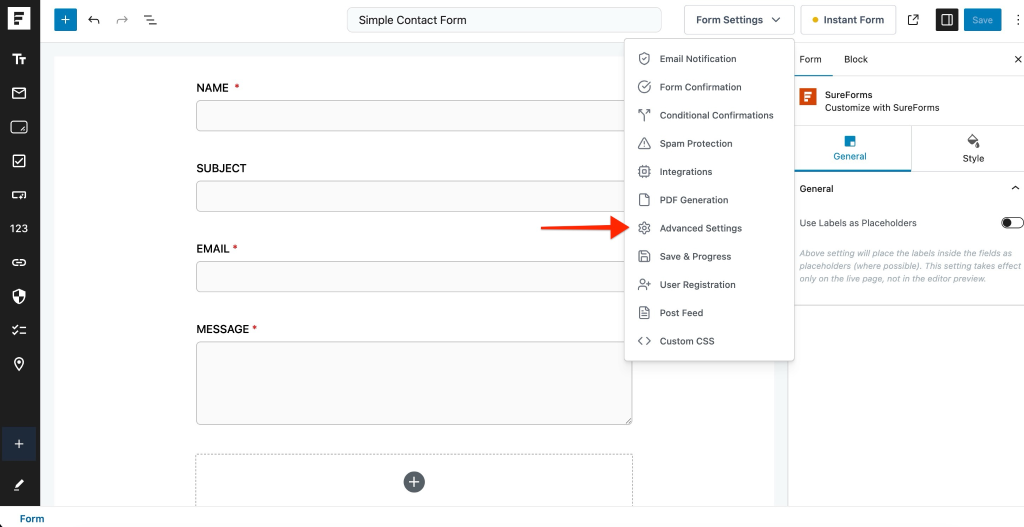The image size is (1024, 527).
Task: Click the blue add block plus button
Action: point(65,20)
